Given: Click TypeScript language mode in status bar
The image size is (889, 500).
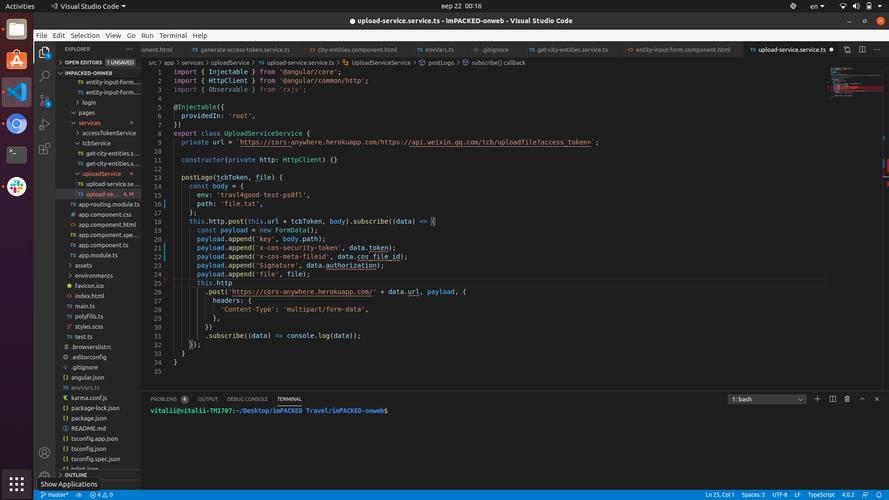Looking at the screenshot, I should 820,495.
